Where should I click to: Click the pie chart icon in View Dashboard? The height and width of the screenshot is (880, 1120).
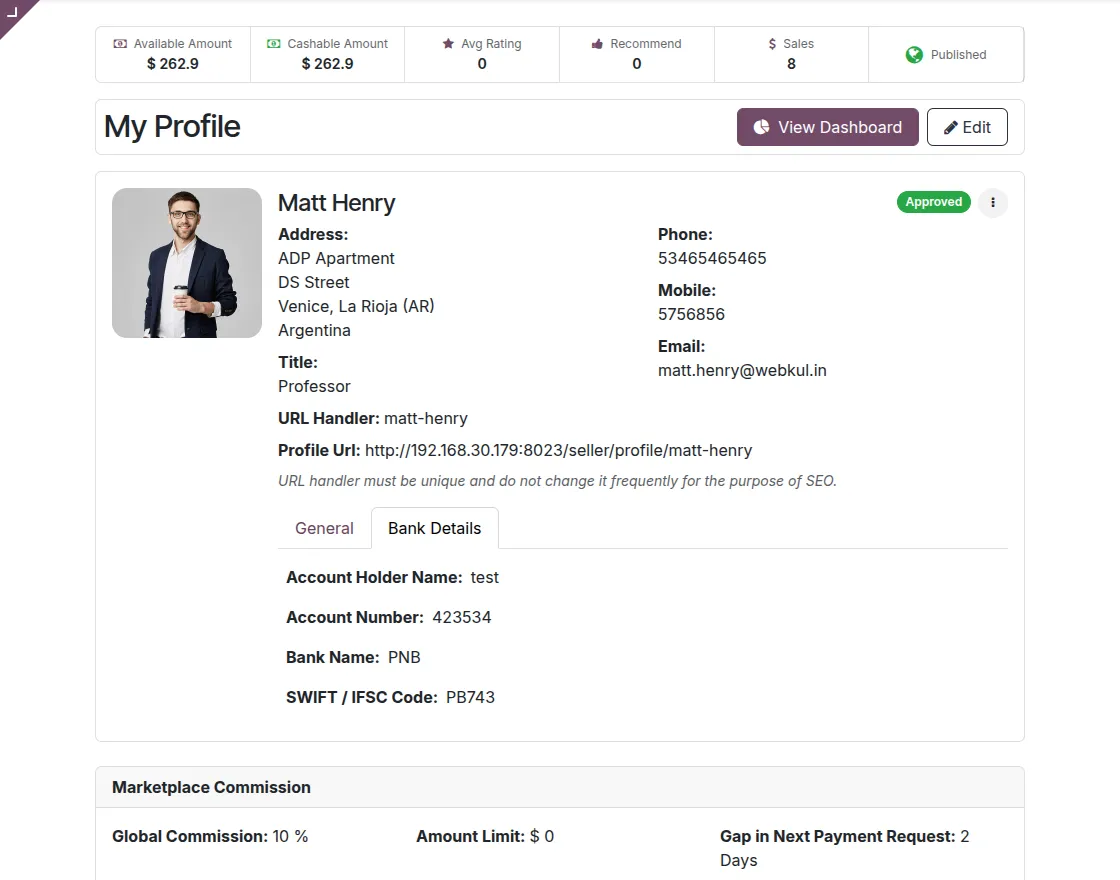coord(762,127)
